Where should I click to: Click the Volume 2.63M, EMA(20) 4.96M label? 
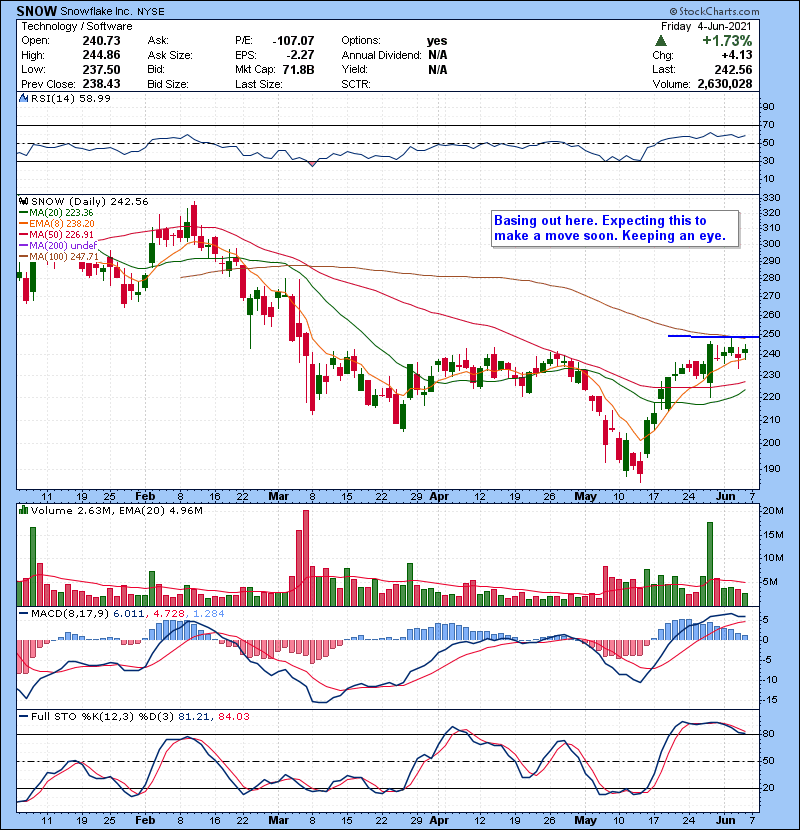(x=116, y=511)
